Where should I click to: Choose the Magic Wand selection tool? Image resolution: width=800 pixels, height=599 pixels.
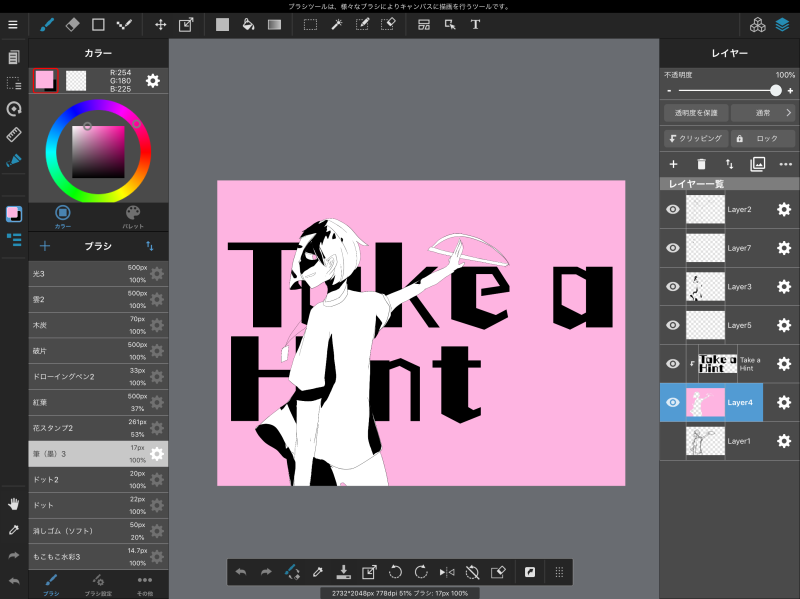click(337, 24)
